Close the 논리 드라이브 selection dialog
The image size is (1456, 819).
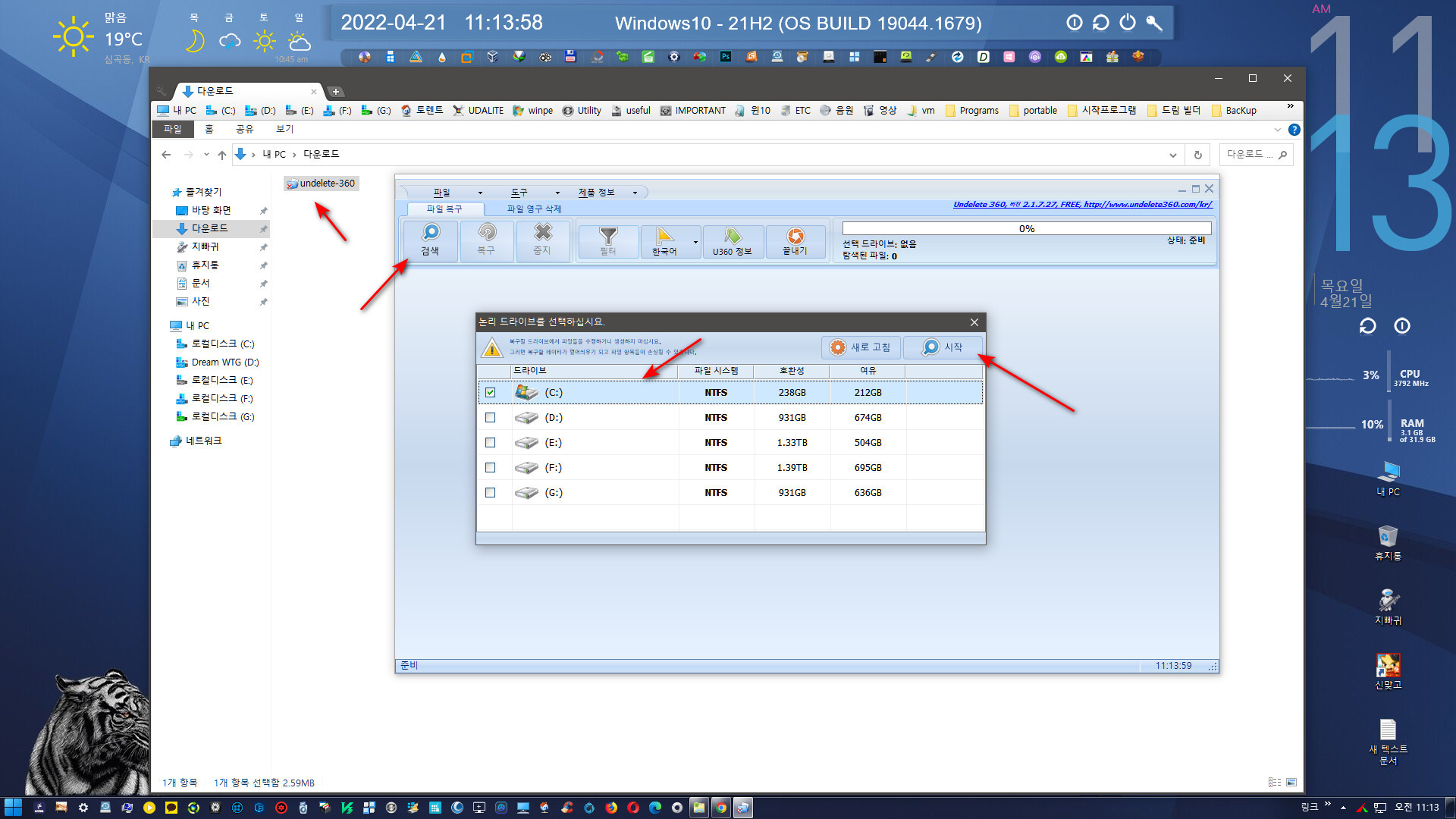[x=974, y=322]
